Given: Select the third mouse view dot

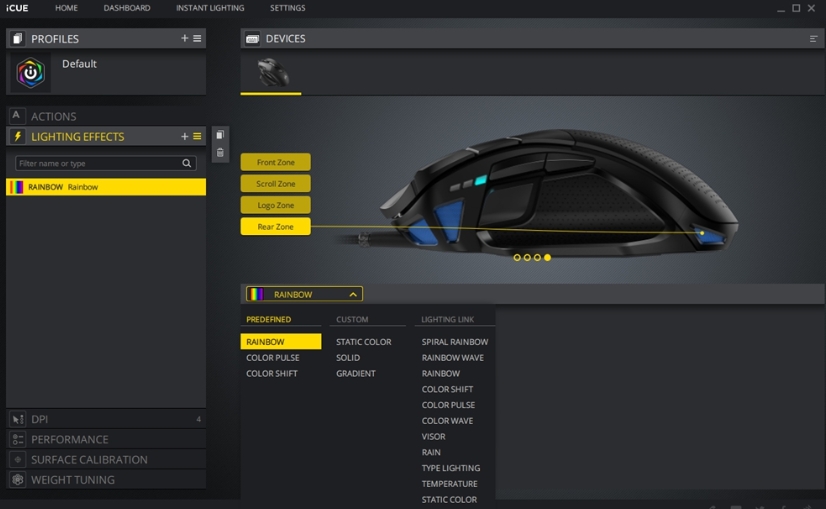Looking at the screenshot, I should (x=537, y=258).
